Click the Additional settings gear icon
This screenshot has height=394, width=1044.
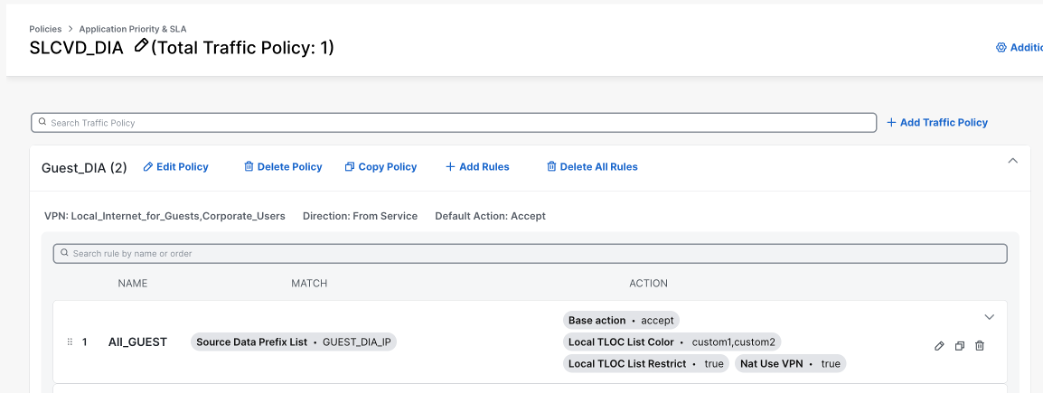(x=1001, y=47)
